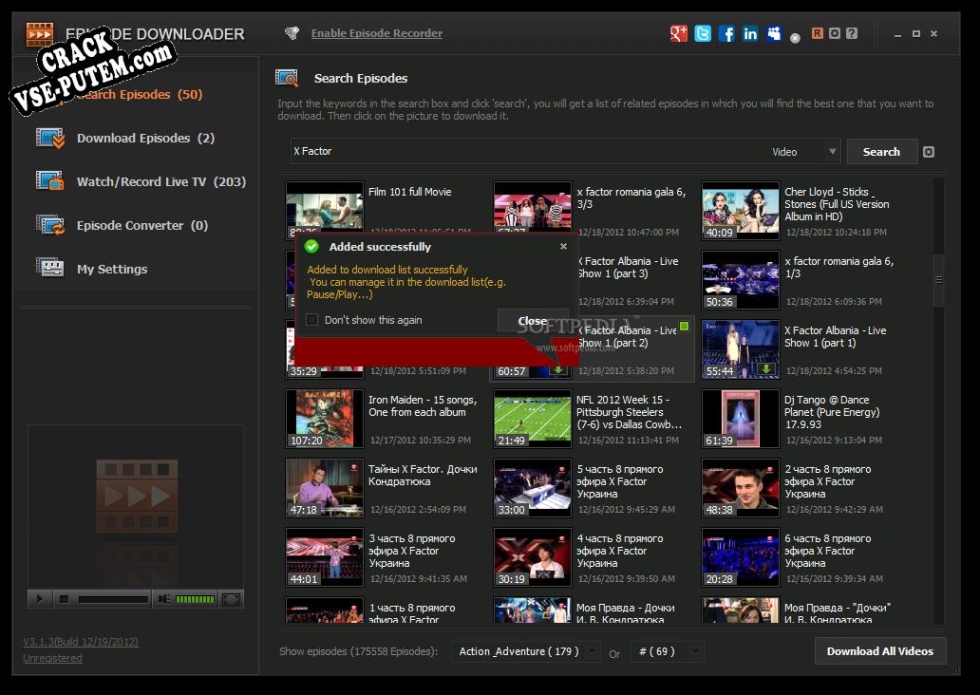Screen dimensions: 980x695
Task: Share via the Google+ icon
Action: [x=679, y=33]
